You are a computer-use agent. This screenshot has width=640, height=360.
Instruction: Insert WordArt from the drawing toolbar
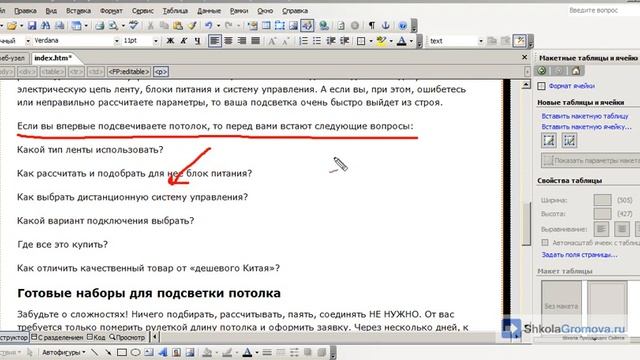163,352
